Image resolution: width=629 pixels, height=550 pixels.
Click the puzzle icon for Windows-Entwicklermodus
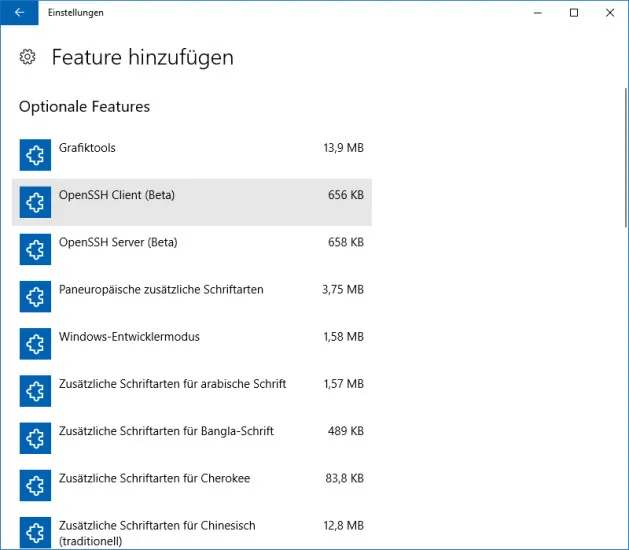(x=35, y=344)
